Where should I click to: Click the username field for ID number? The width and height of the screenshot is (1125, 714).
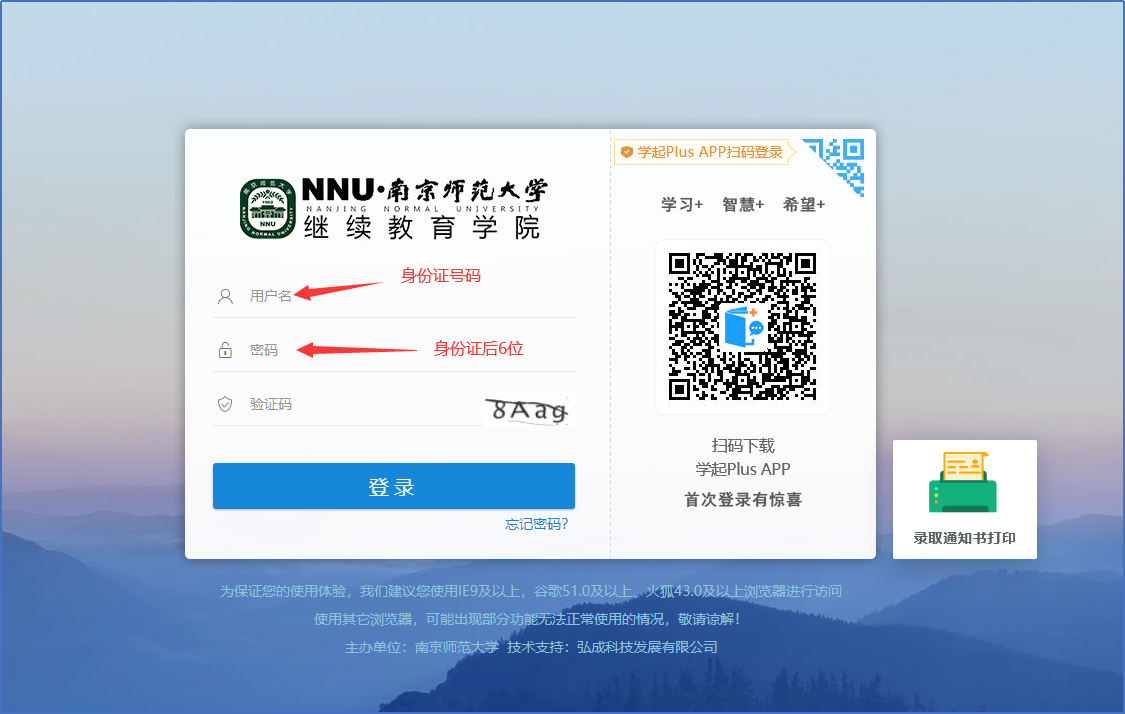394,296
